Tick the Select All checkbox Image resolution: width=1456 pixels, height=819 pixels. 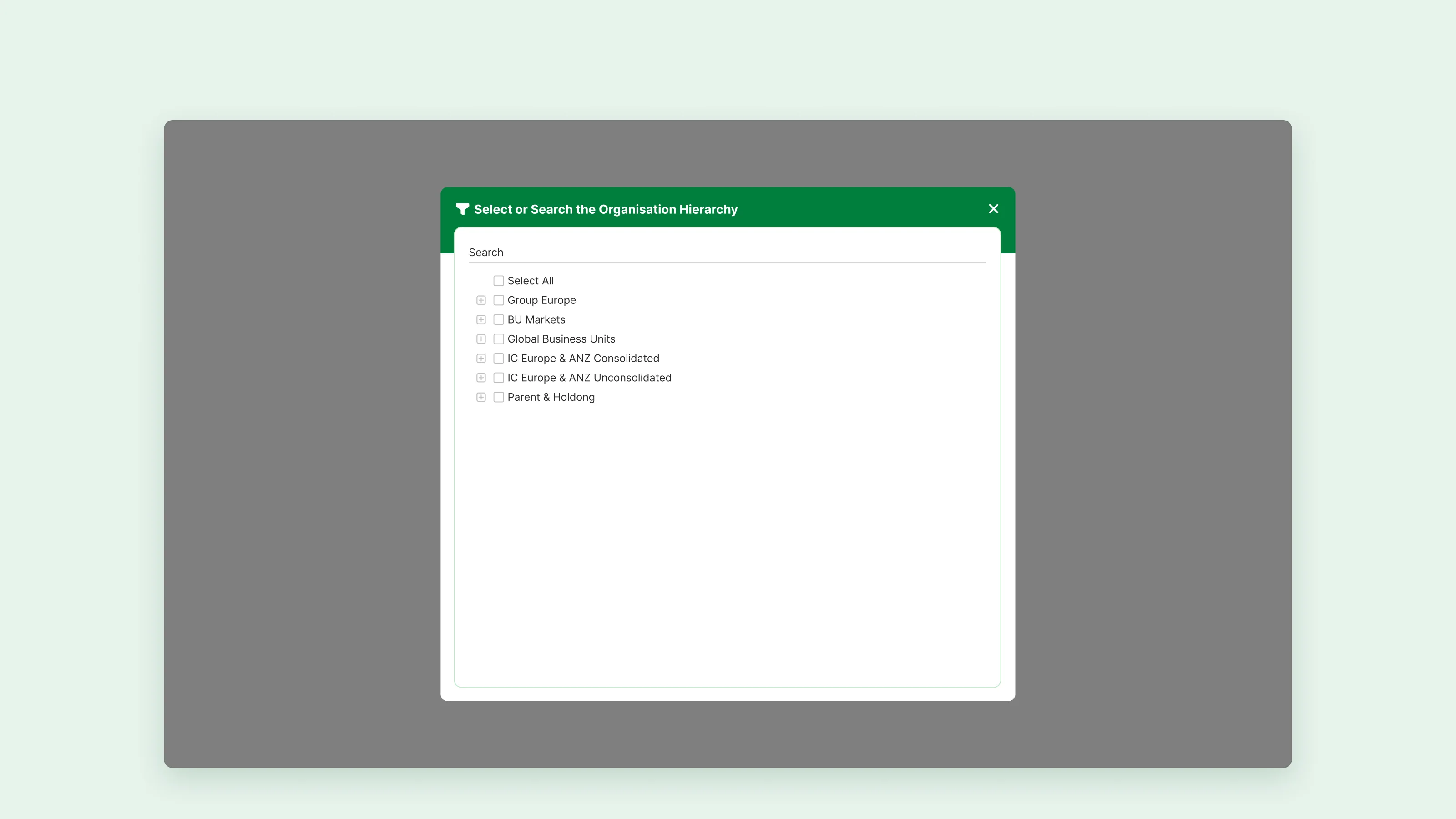[499, 281]
